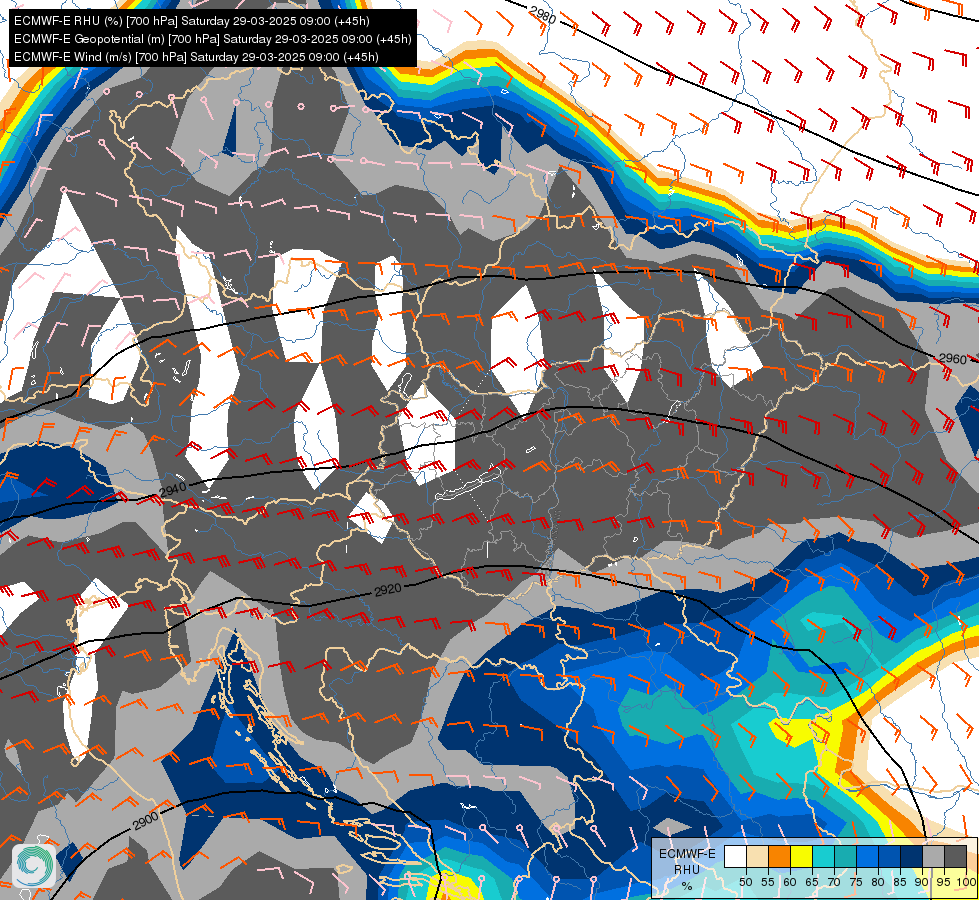Image resolution: width=979 pixels, height=900 pixels.
Task: Click the legend value 60
Action: click(790, 882)
